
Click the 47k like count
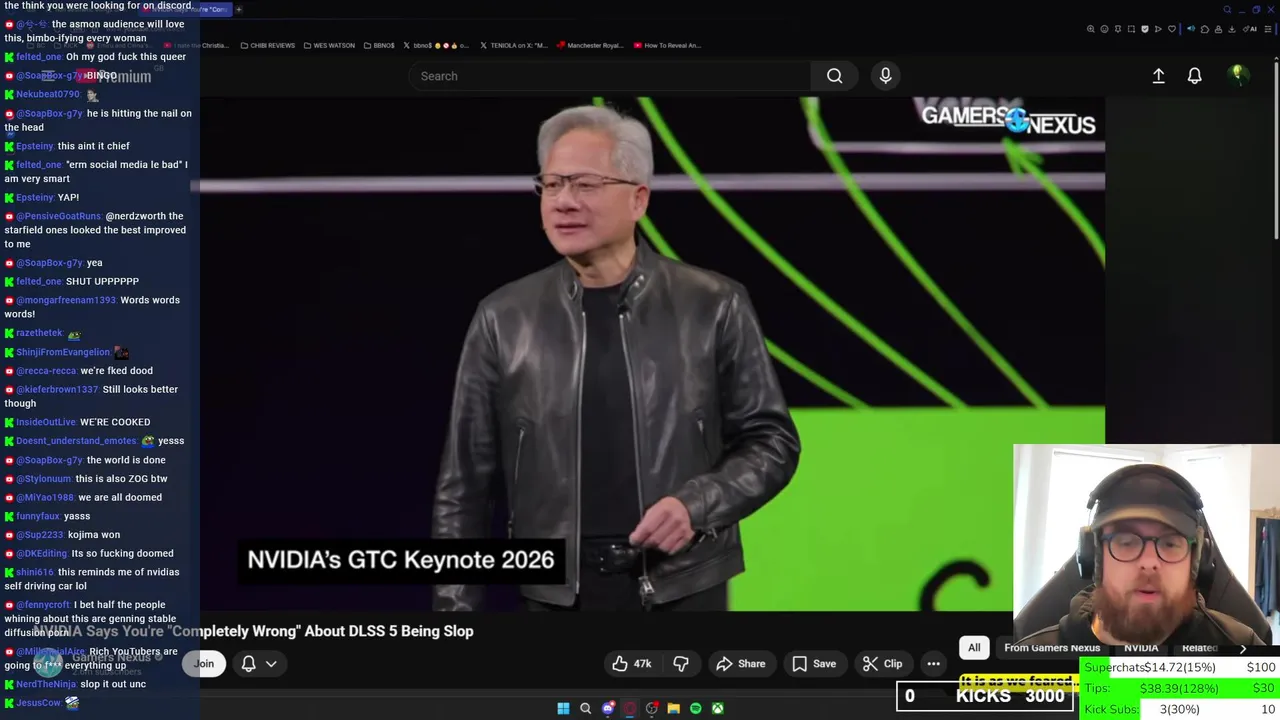coord(642,663)
